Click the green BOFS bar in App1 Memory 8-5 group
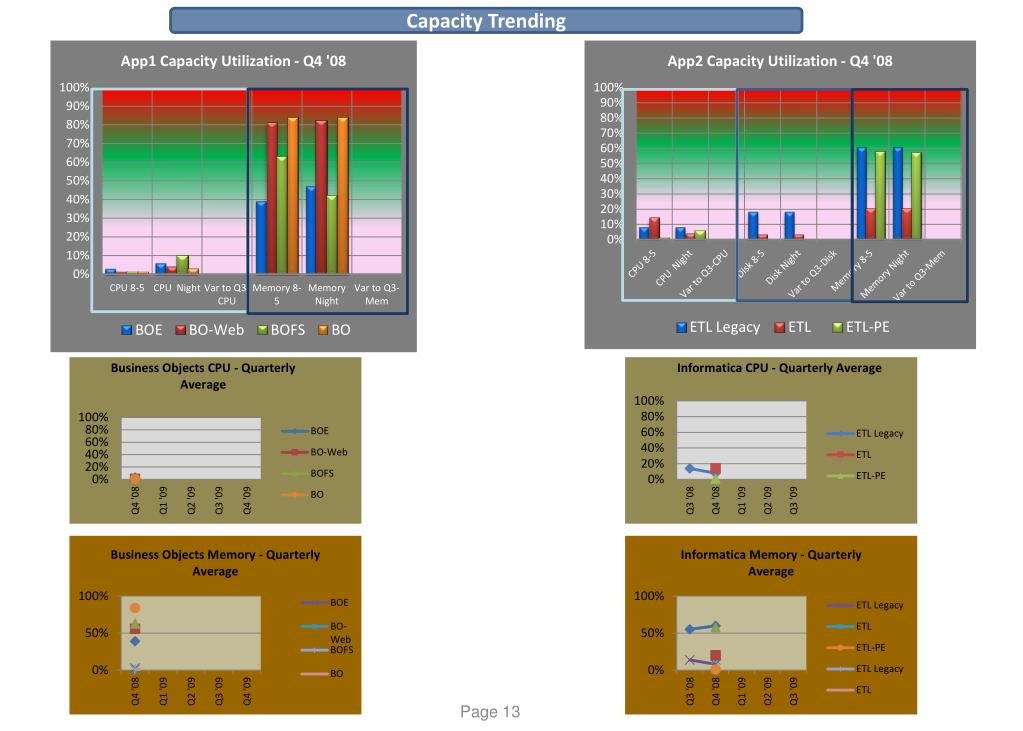Screen dimensions: 1023x731 point(282,215)
